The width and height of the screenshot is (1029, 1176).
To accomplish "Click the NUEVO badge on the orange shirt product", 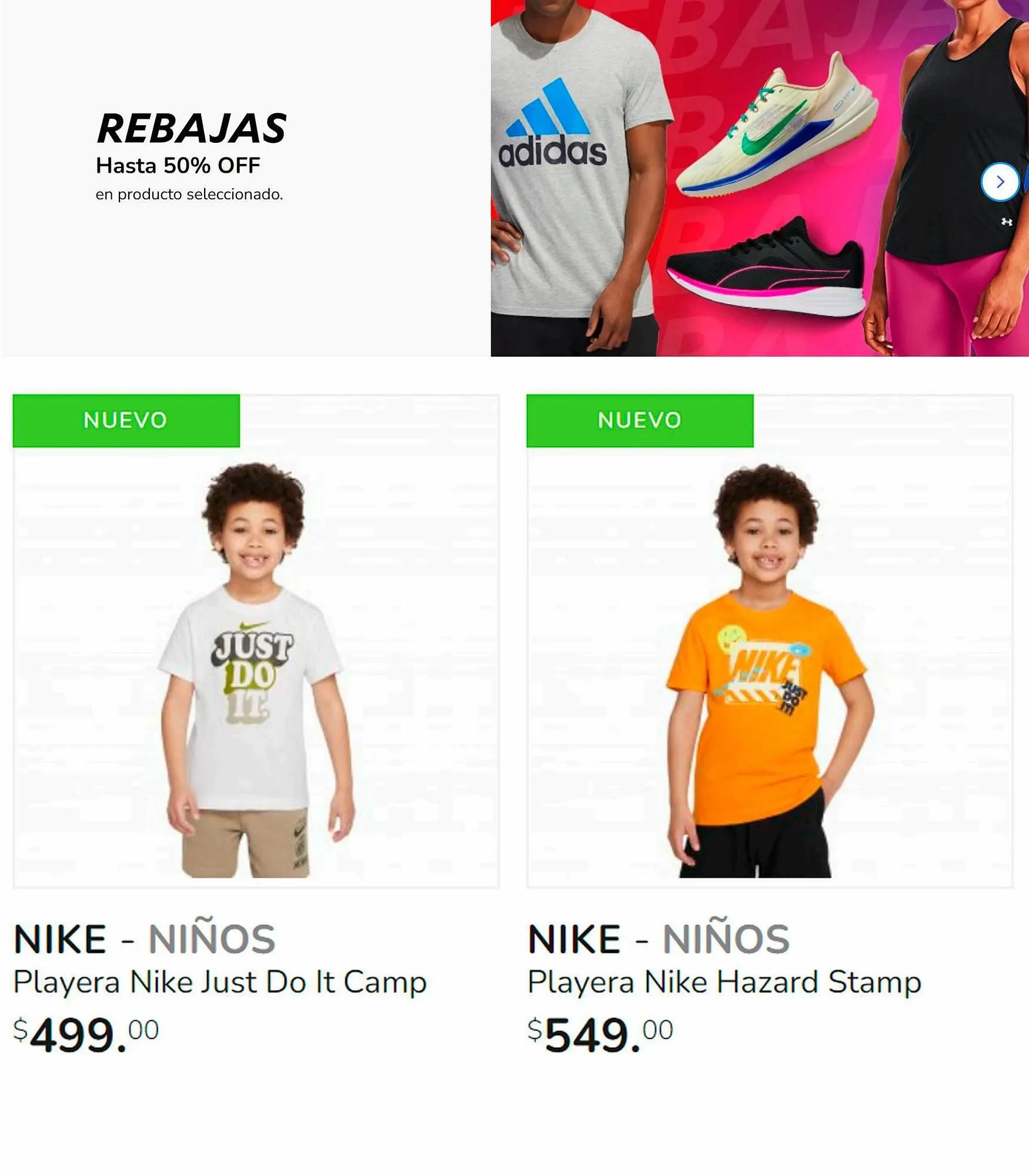I will 640,420.
